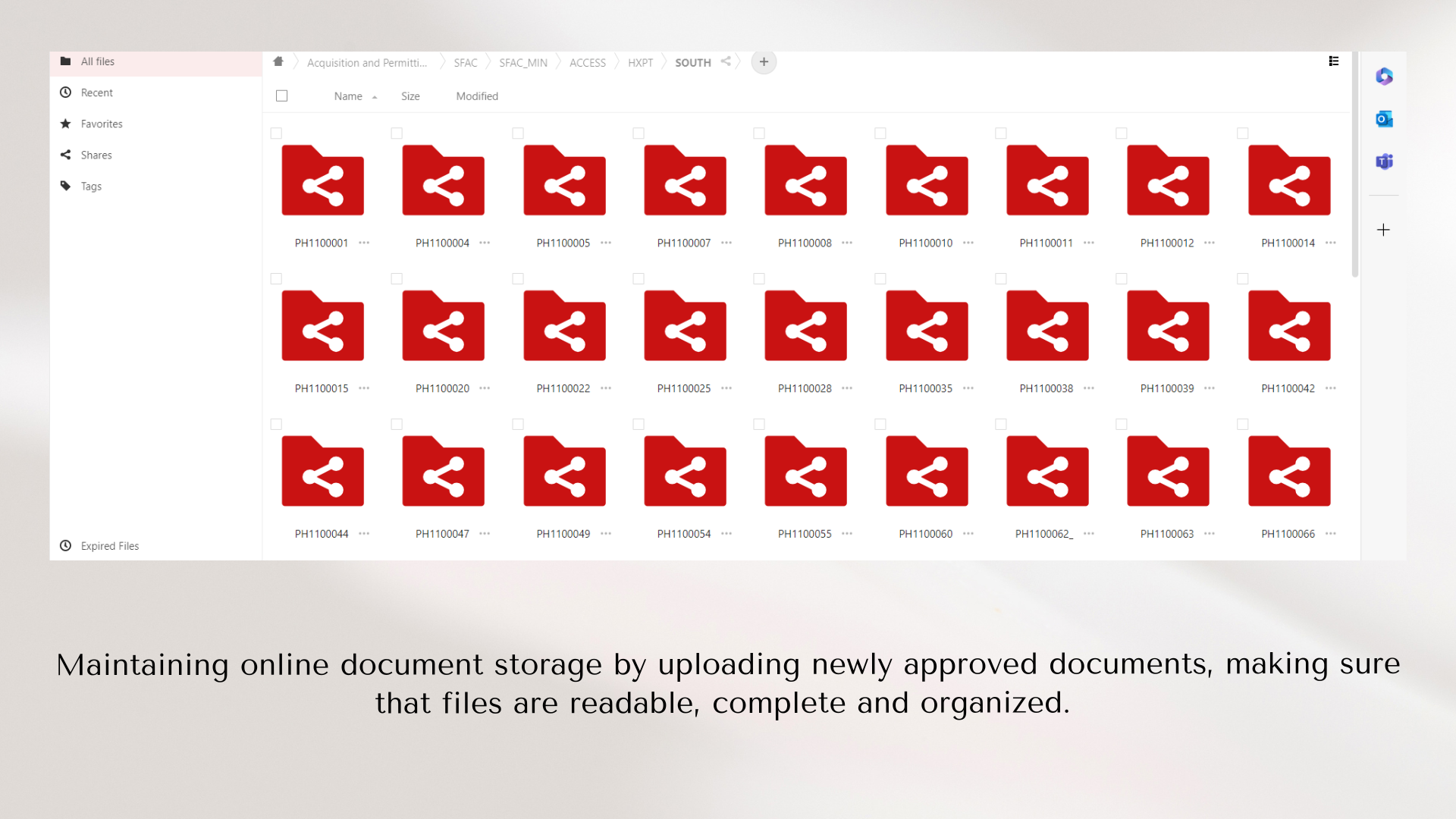Sort by the Name column arrow
The height and width of the screenshot is (819, 1456).
[375, 97]
